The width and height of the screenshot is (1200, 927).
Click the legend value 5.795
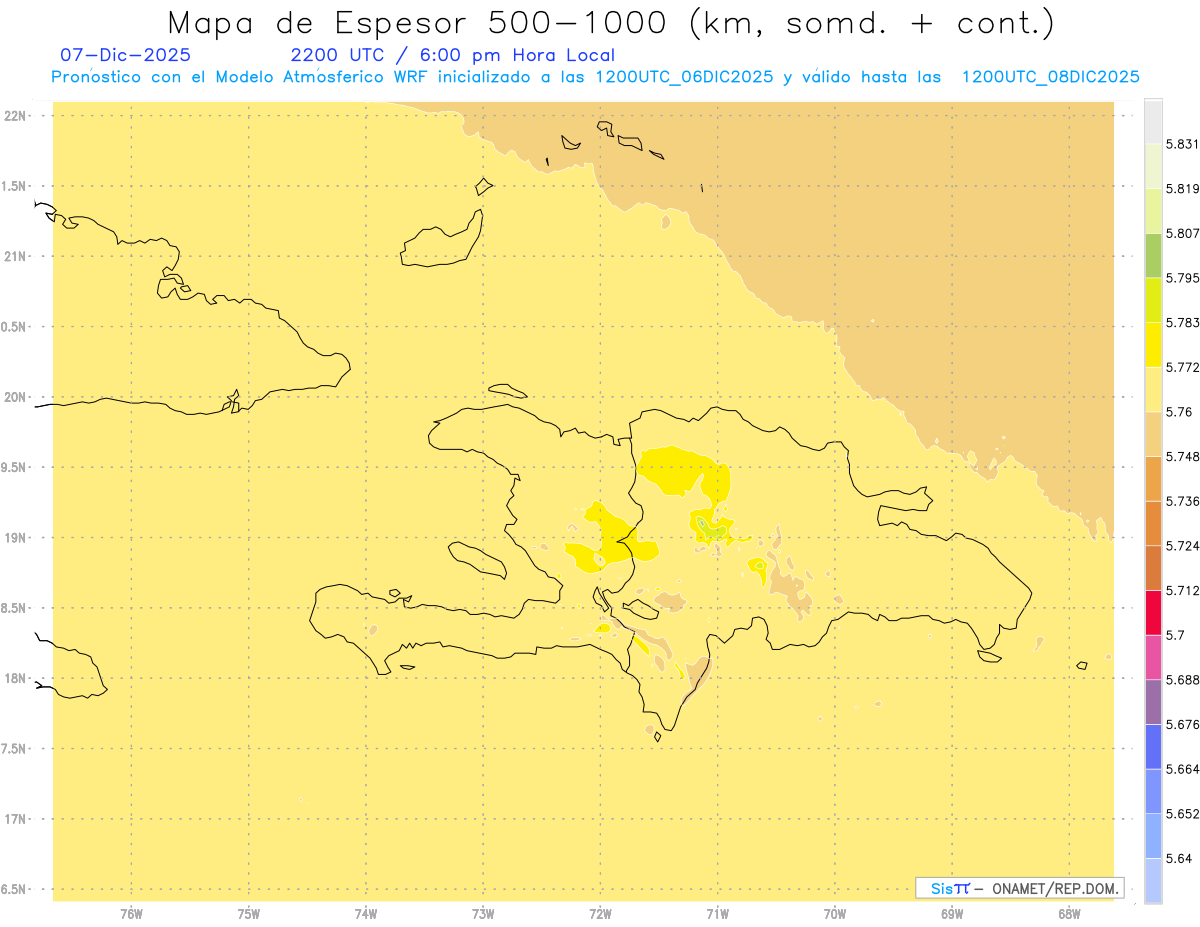click(1183, 278)
